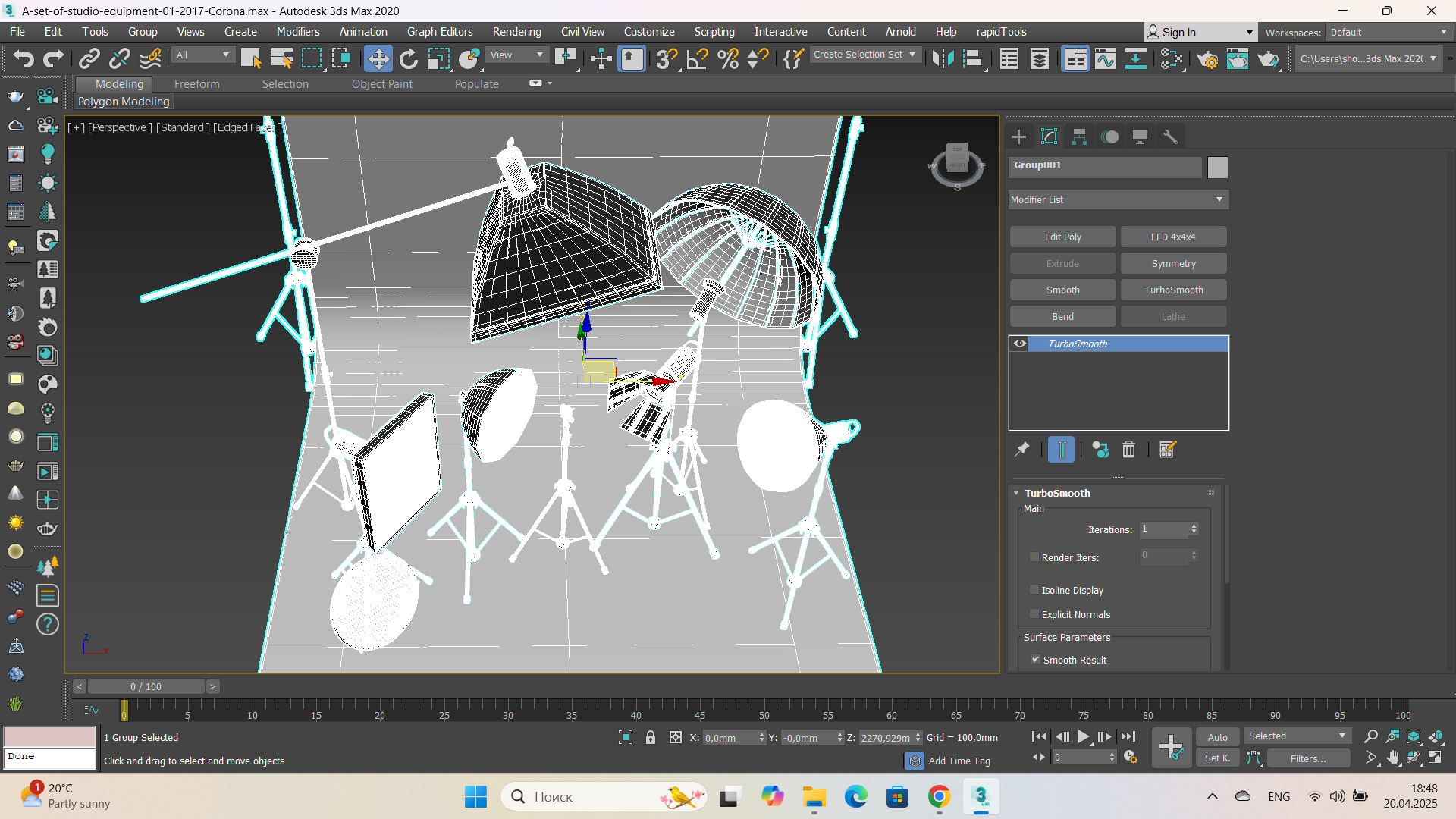Click the Undo arrow icon
Screen dimensions: 1456x819
coord(23,58)
